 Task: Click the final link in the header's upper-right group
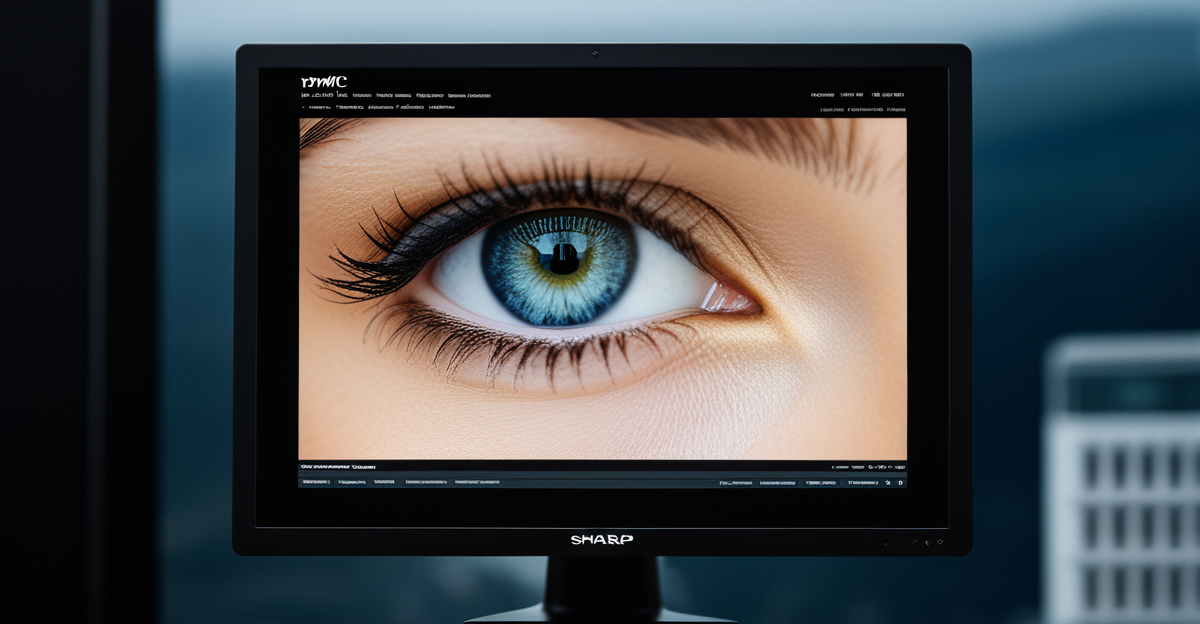[x=888, y=96]
